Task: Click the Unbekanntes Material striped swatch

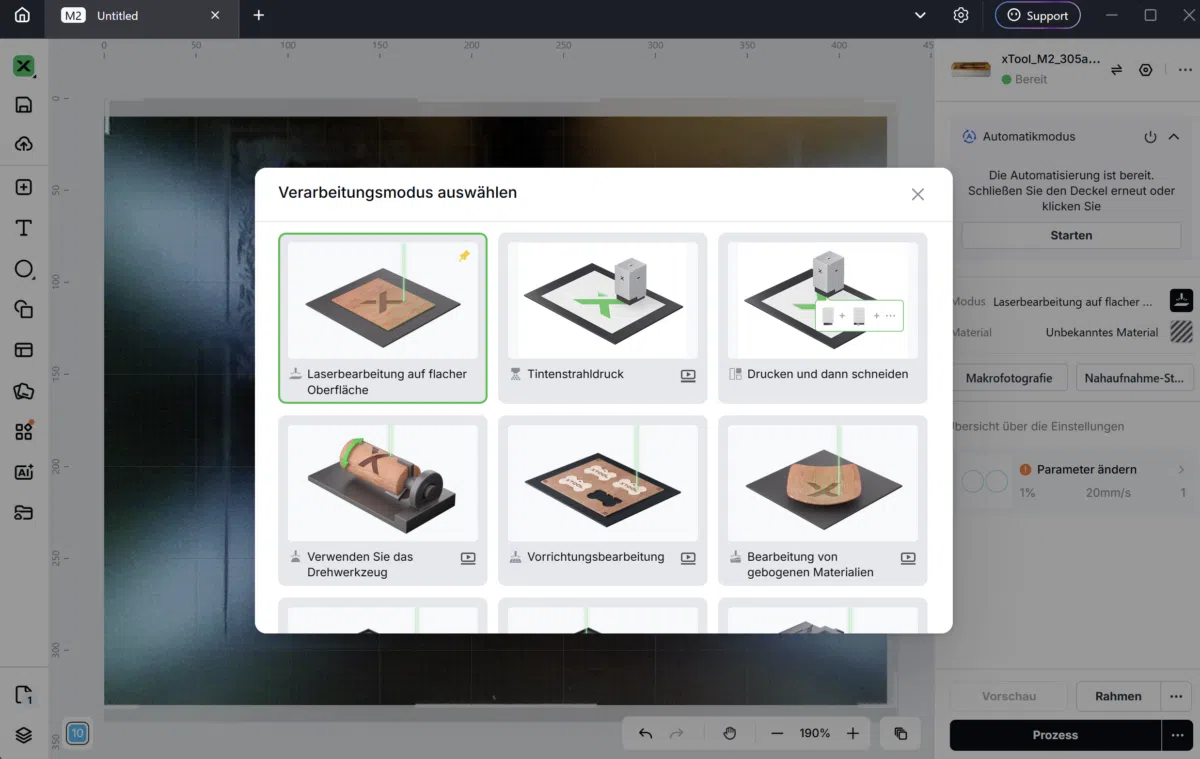Action: click(1181, 332)
